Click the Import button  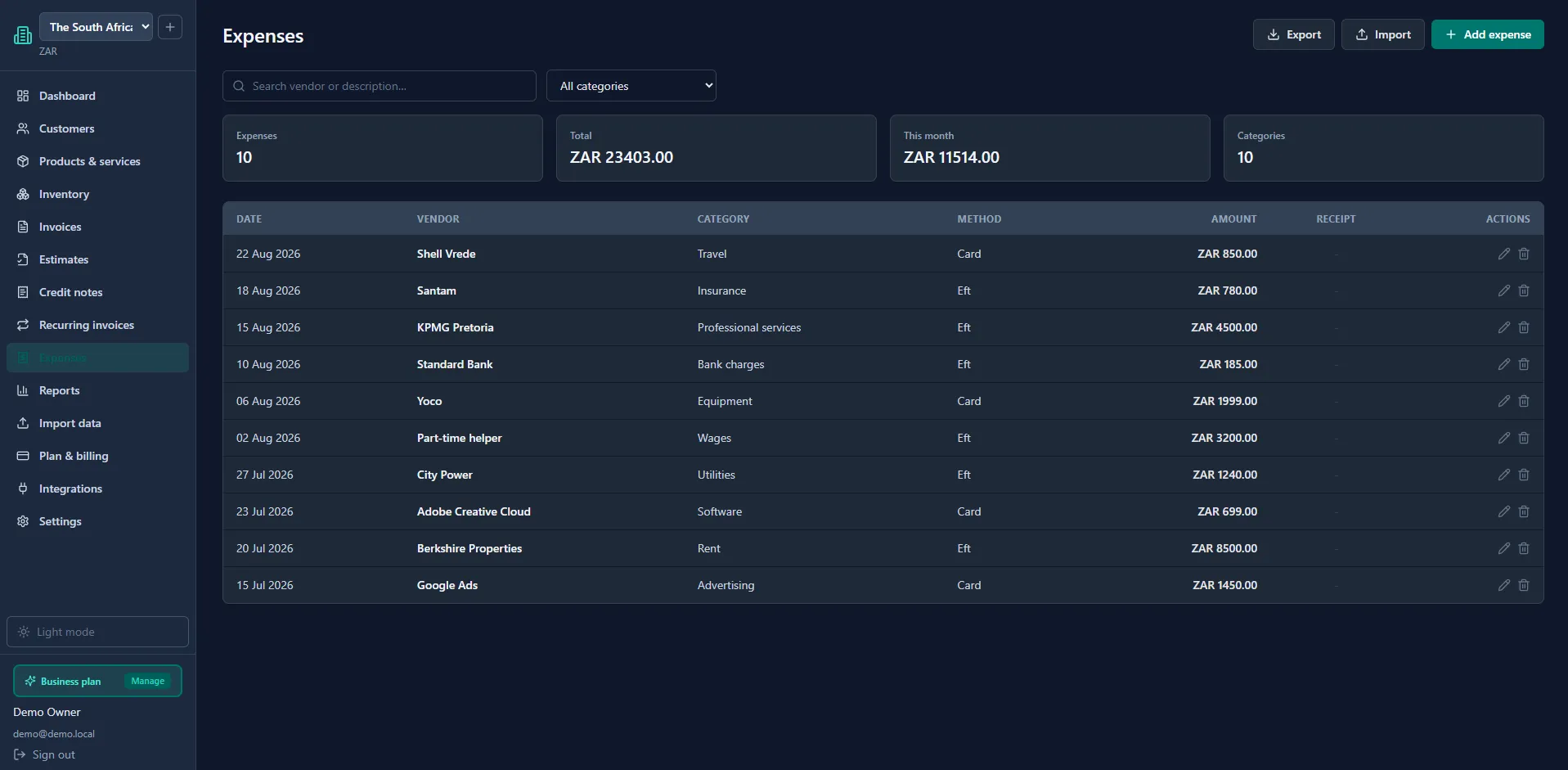click(x=1382, y=34)
